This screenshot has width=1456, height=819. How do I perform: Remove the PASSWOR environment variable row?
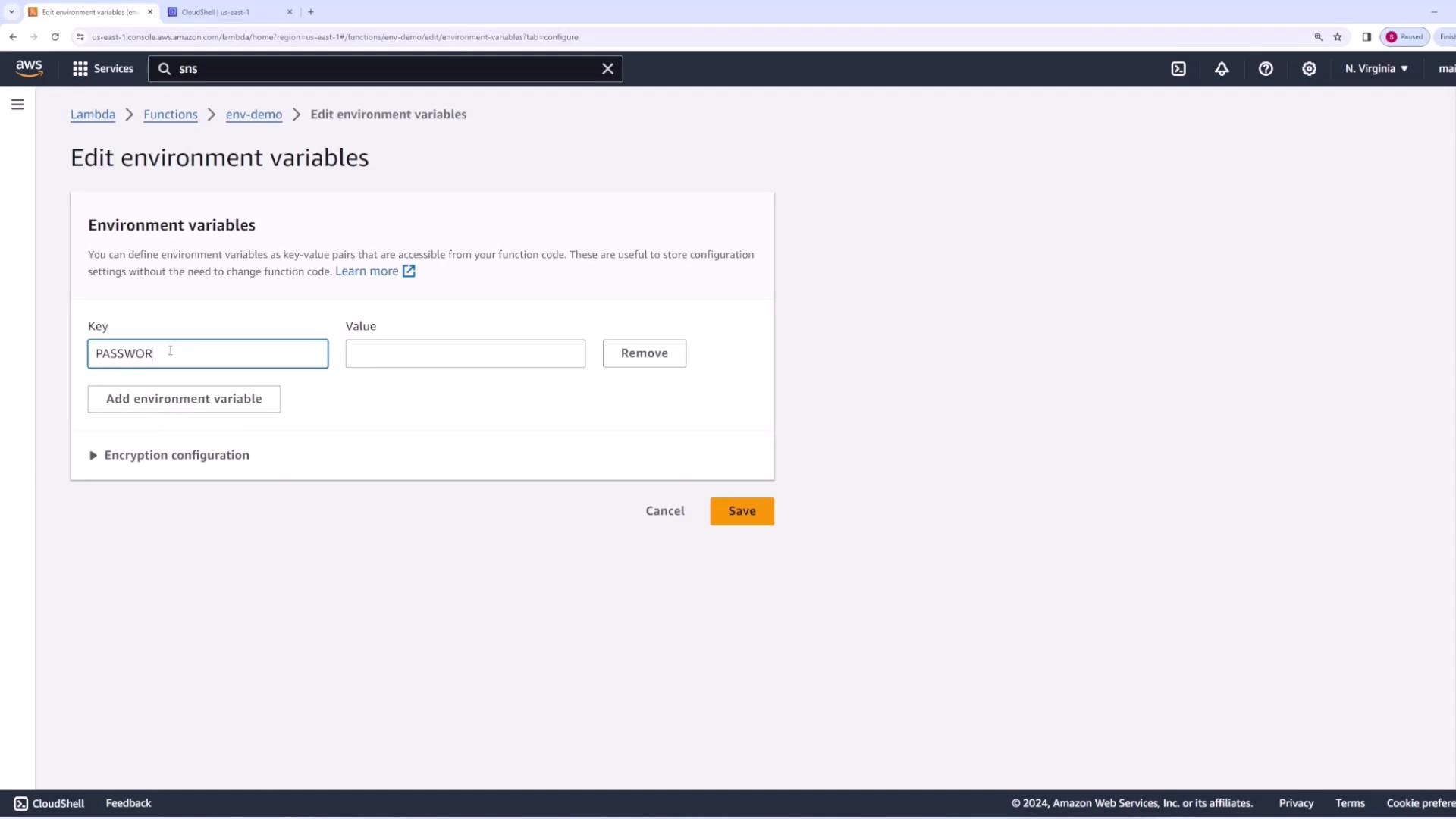[644, 353]
